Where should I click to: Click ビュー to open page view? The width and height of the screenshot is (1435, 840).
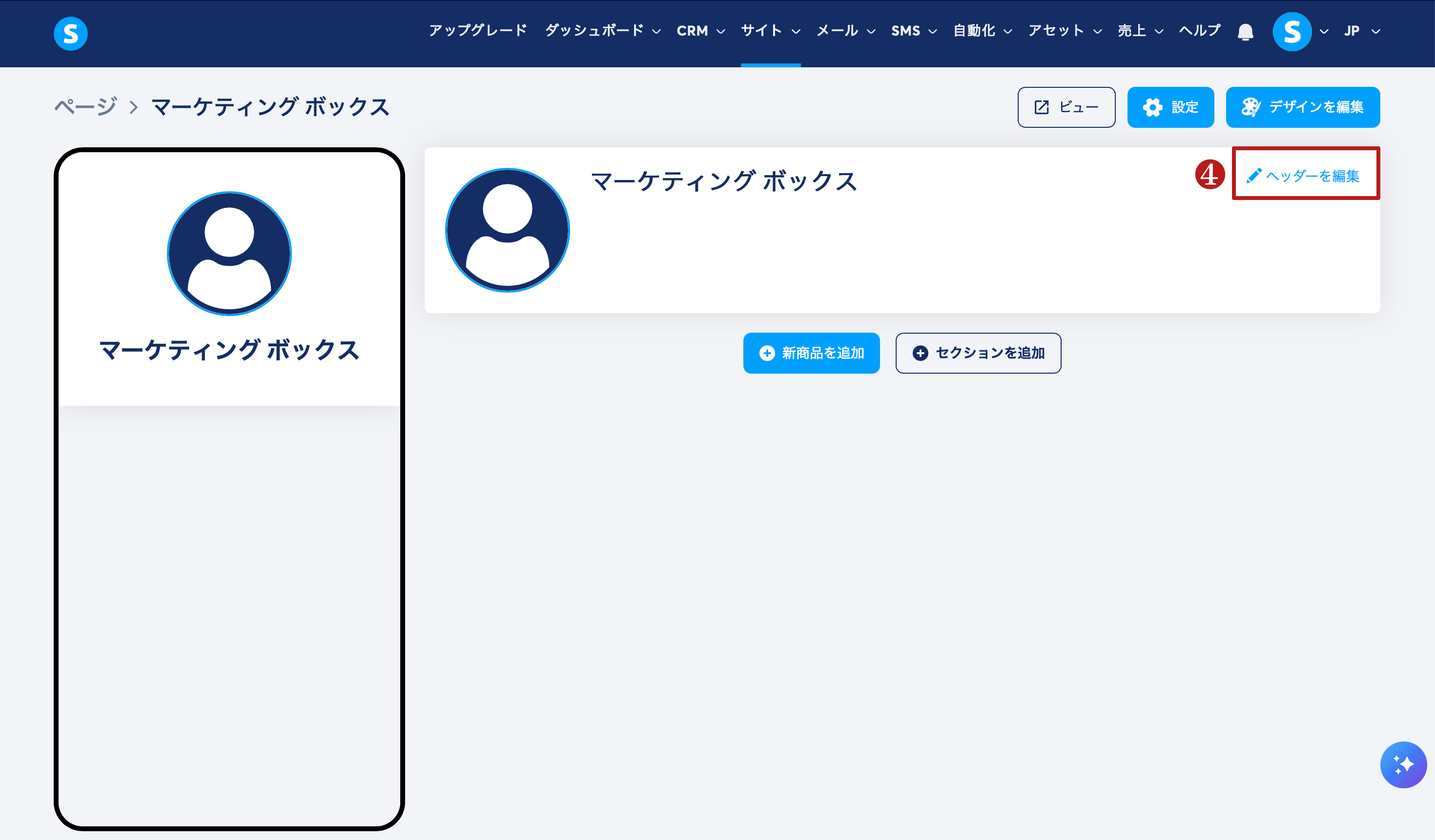tap(1066, 107)
